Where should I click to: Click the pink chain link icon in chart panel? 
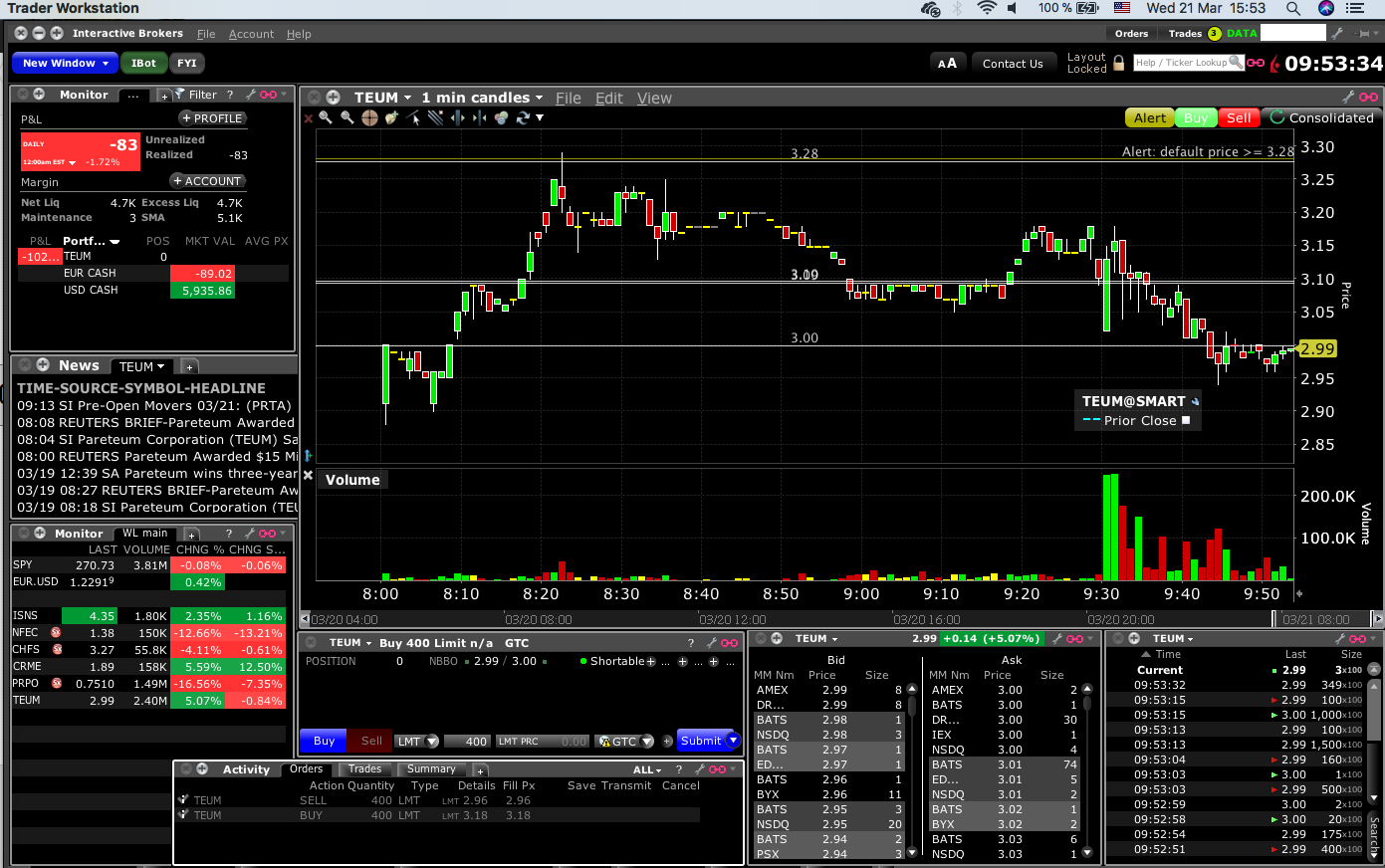click(1369, 97)
